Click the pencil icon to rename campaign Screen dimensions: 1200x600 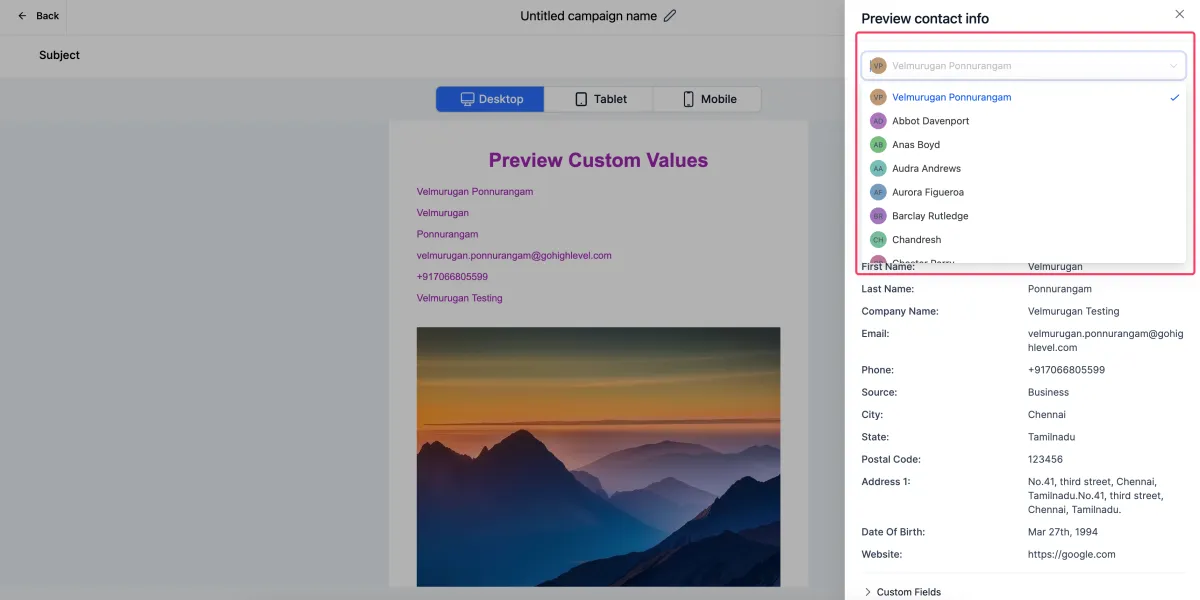670,16
